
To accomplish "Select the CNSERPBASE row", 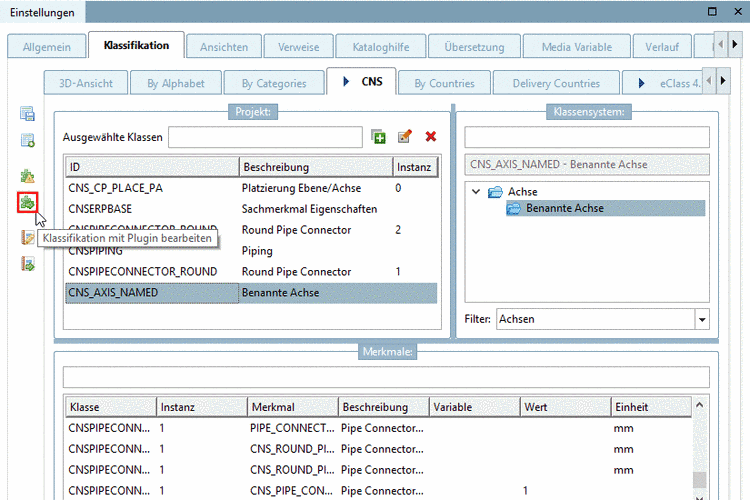I will click(x=251, y=209).
